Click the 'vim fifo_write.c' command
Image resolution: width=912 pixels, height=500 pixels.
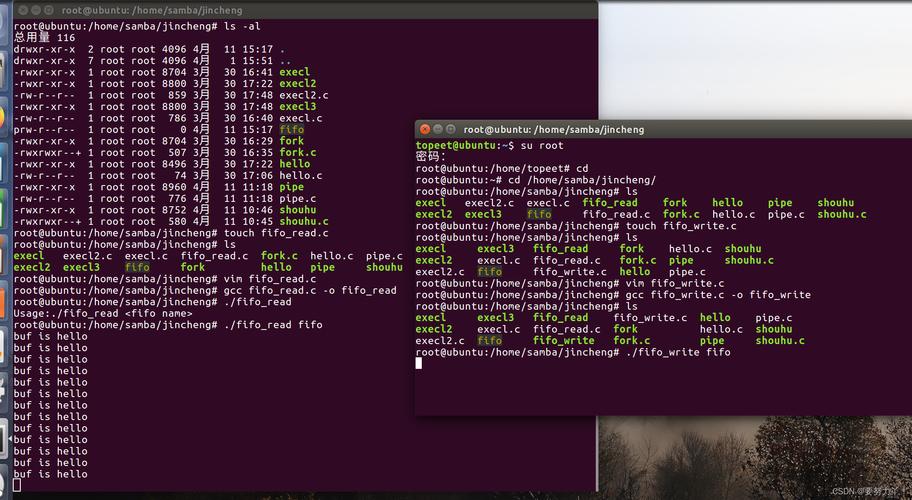675,284
